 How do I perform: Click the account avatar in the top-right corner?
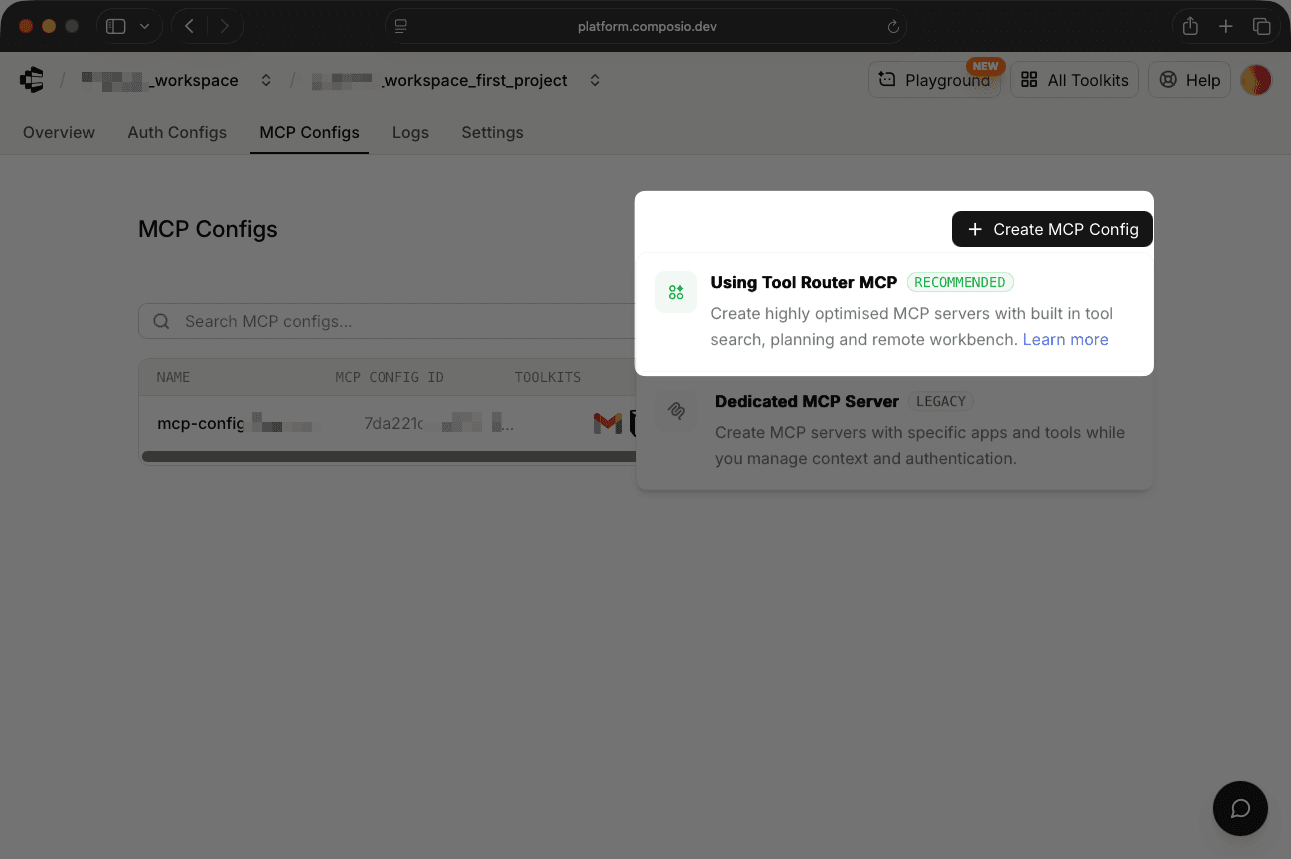pos(1256,79)
